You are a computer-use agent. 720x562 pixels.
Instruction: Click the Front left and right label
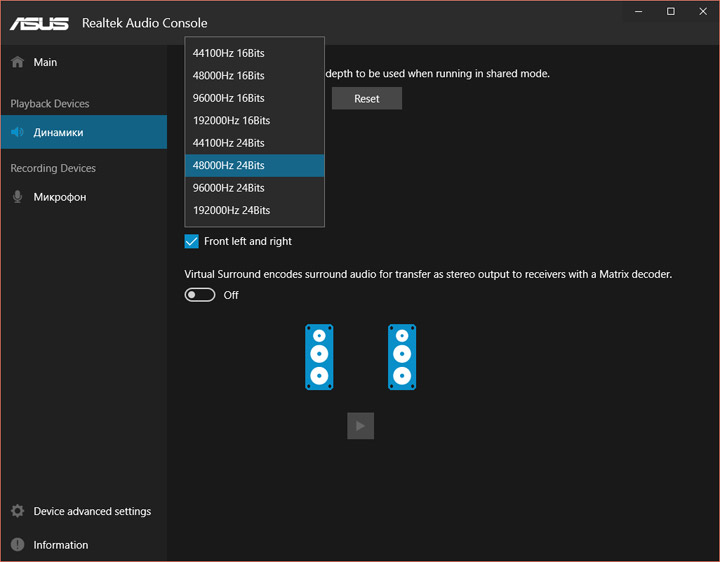click(248, 241)
